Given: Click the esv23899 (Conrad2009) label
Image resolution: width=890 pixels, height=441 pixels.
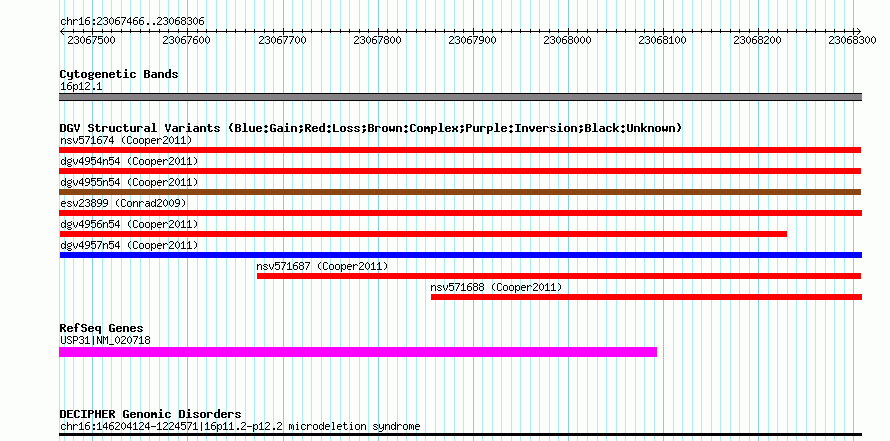Looking at the screenshot, I should pos(123,203).
